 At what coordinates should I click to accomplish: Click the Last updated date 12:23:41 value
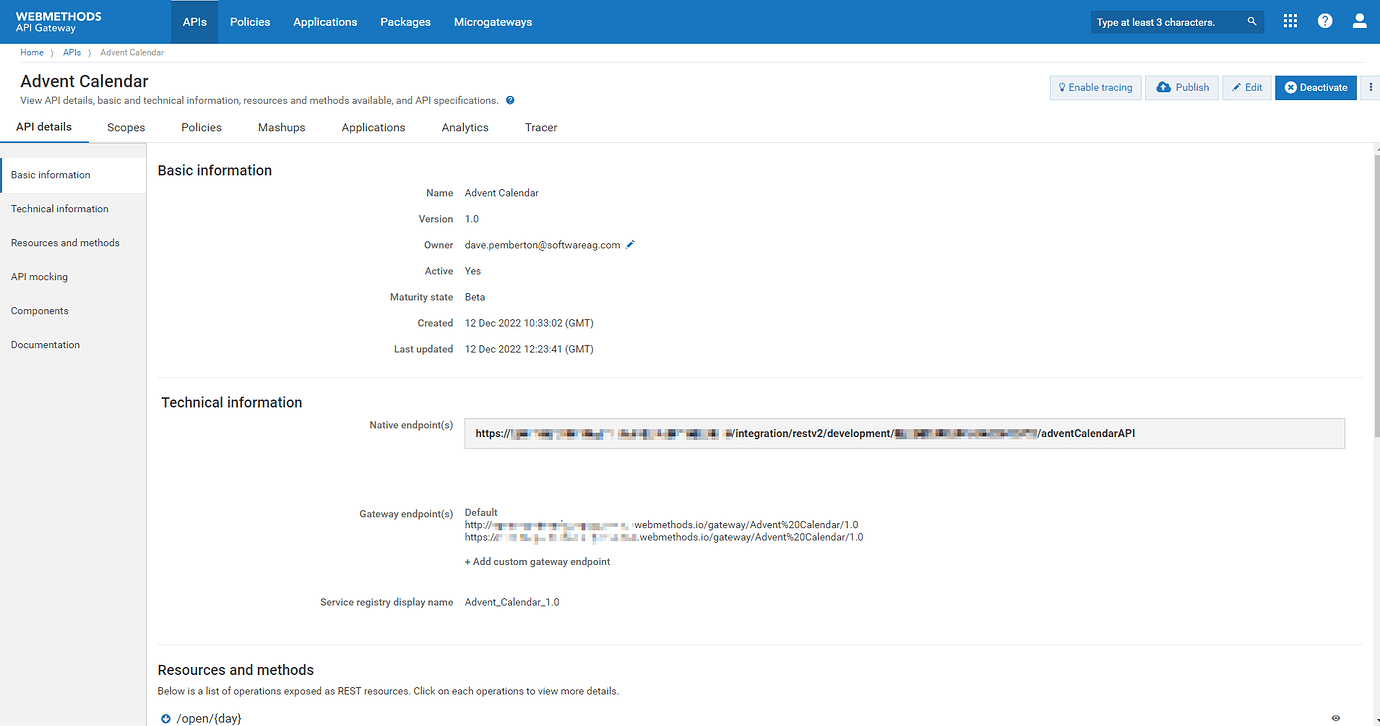click(529, 349)
